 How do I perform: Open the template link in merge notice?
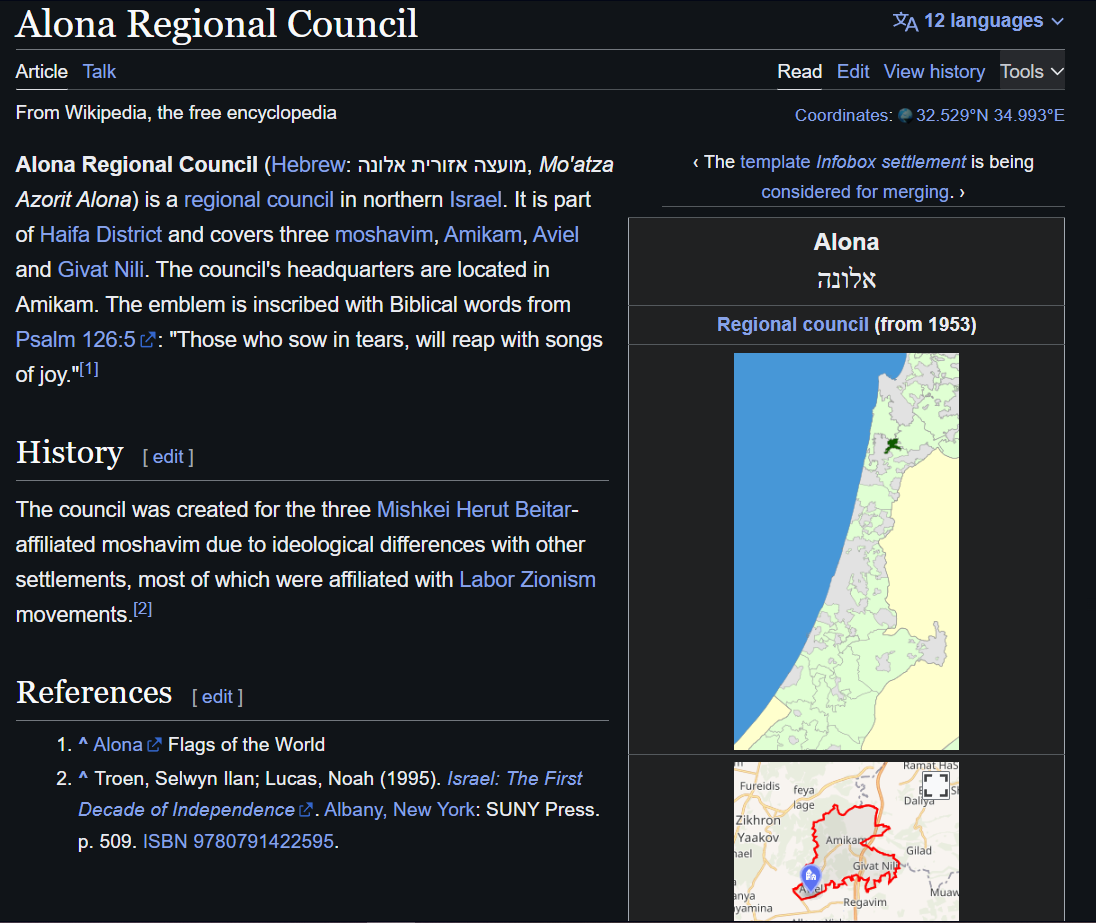pos(774,162)
